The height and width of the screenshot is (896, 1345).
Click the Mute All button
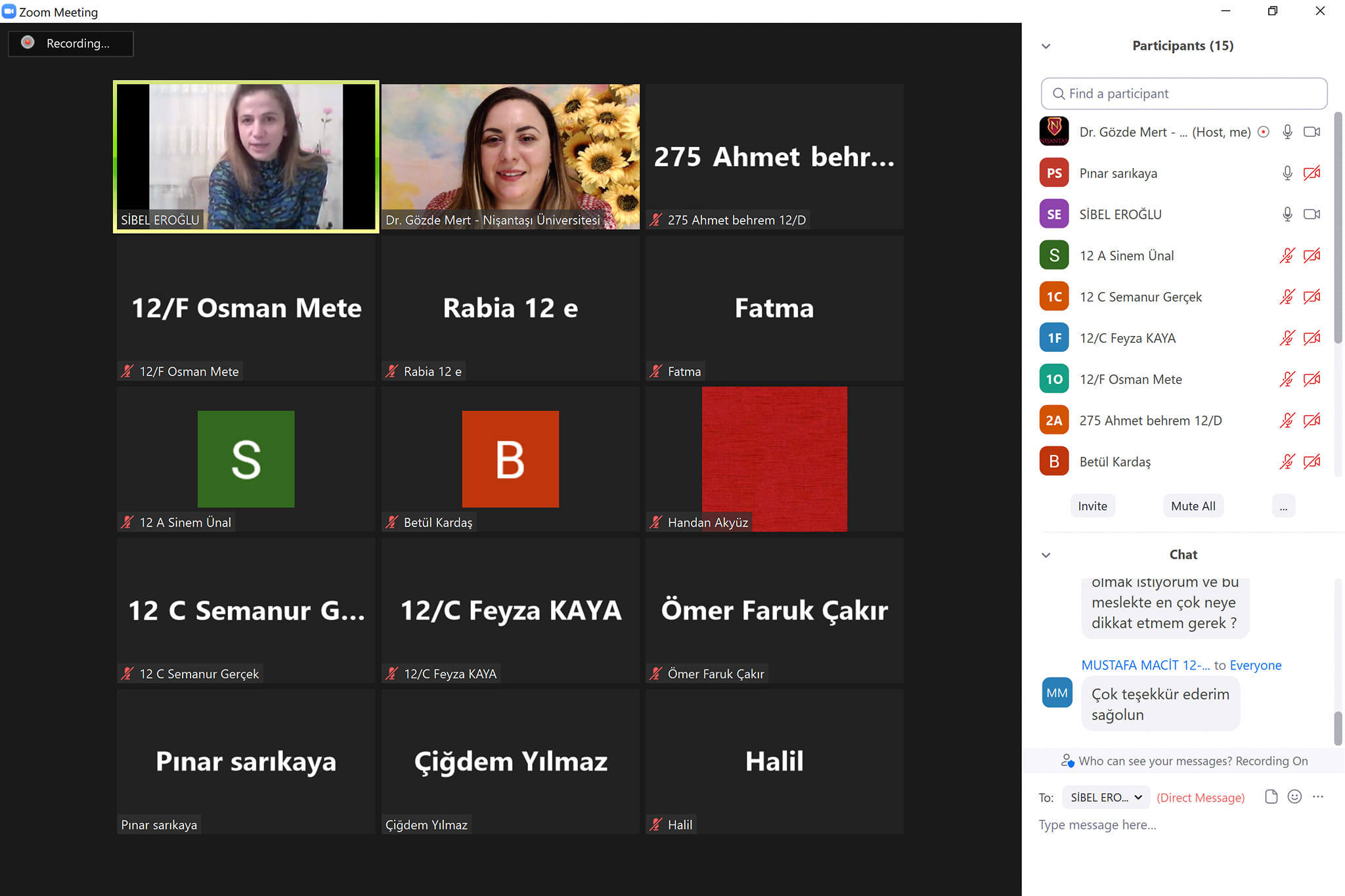pyautogui.click(x=1193, y=506)
